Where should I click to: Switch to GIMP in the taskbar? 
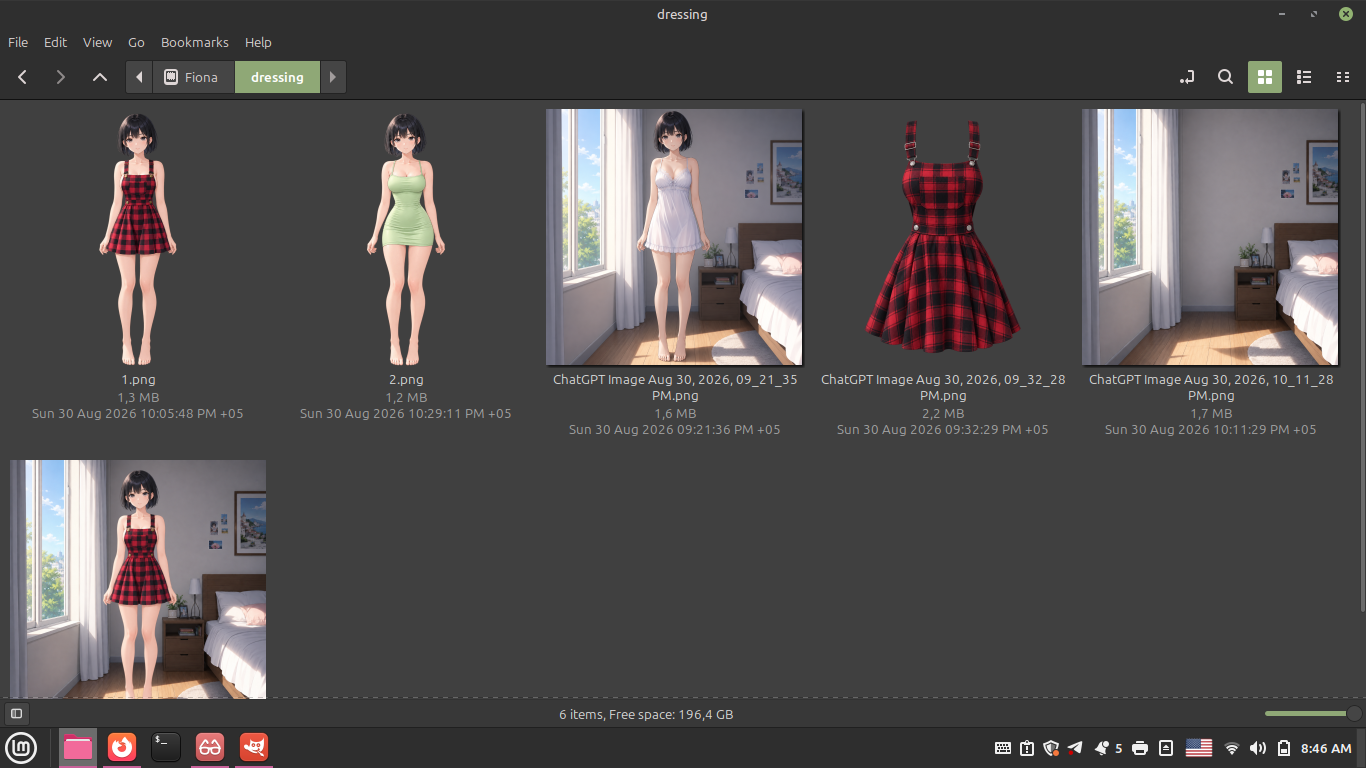pos(254,747)
